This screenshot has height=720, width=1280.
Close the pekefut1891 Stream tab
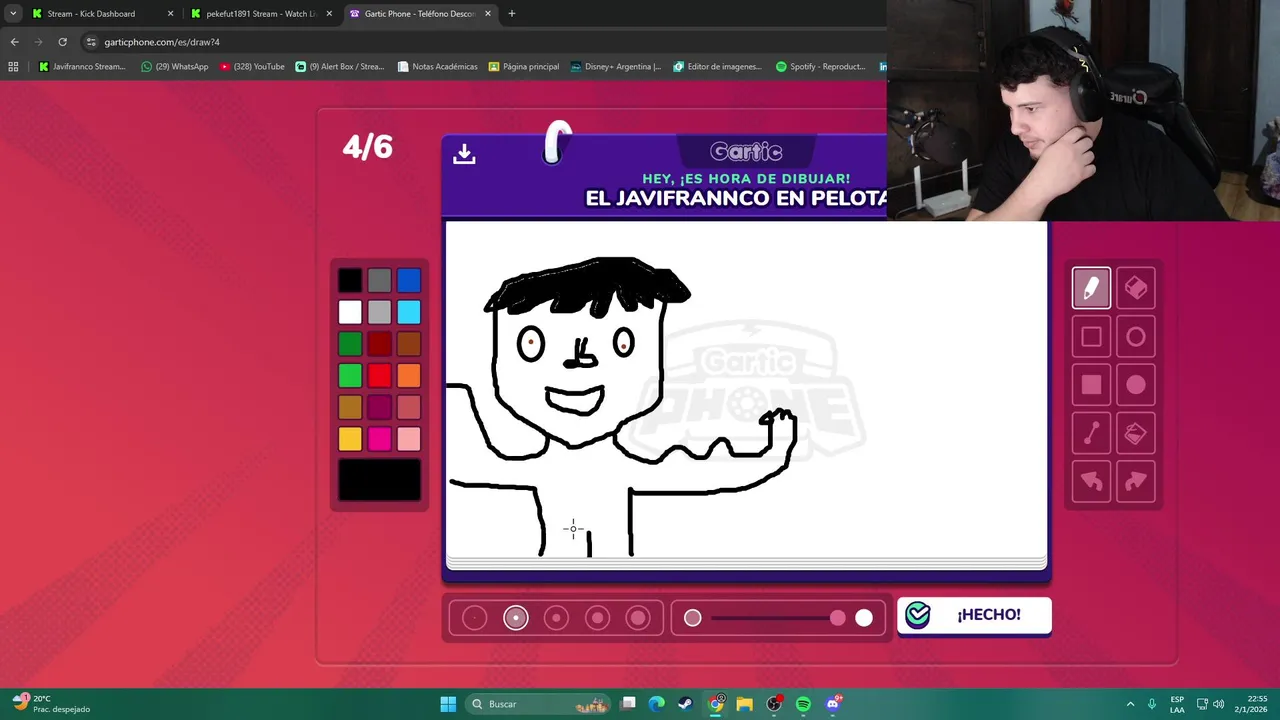click(x=329, y=14)
